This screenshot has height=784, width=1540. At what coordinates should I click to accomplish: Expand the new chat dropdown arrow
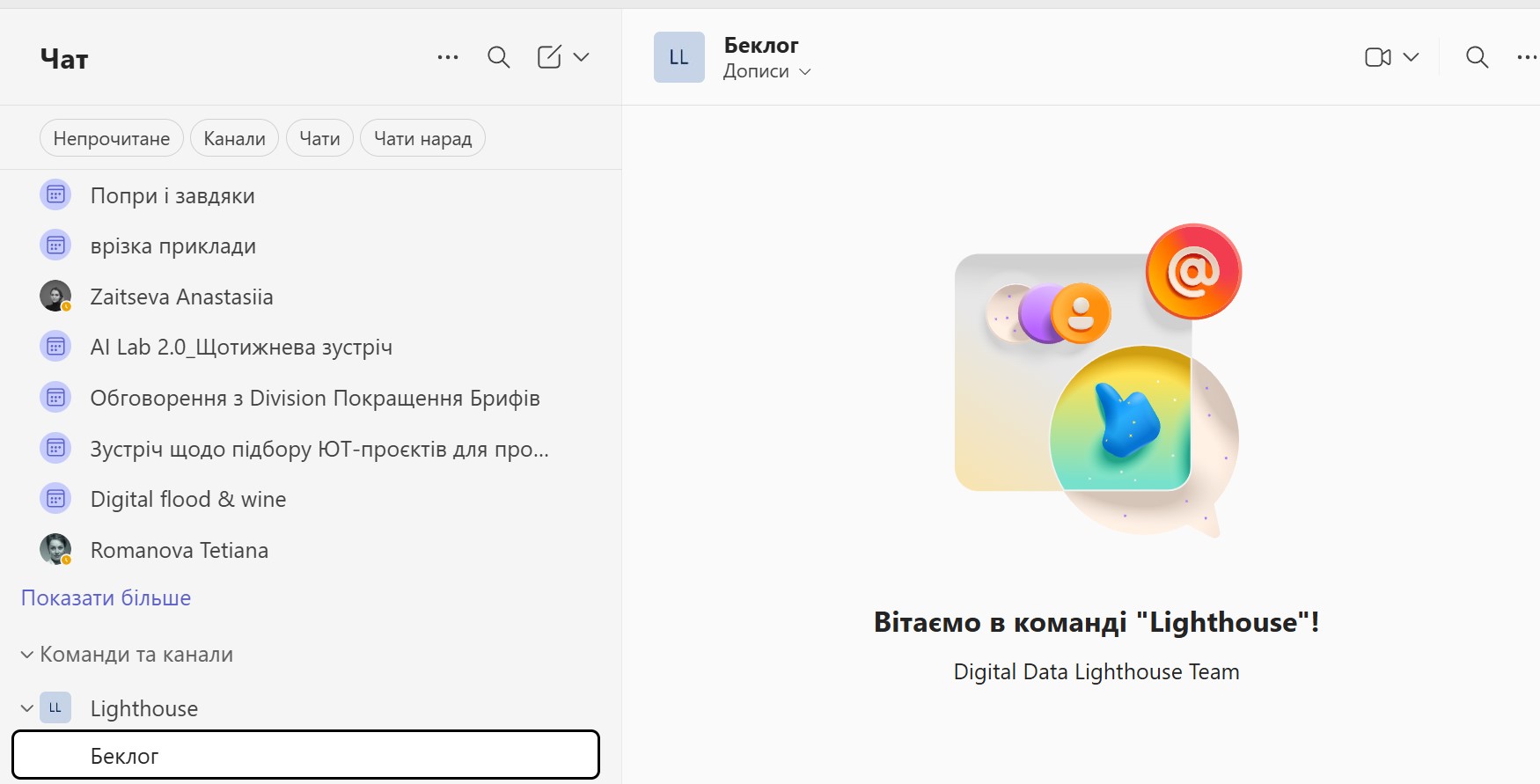pos(582,57)
